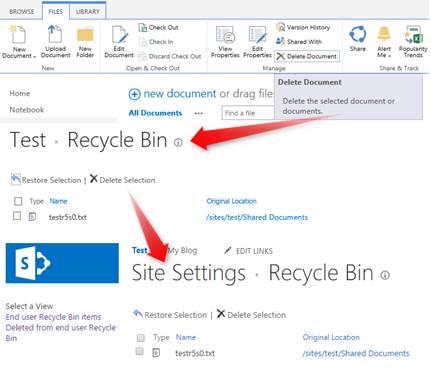Choose Check Out in the ribbon
The height and width of the screenshot is (370, 431).
[159, 27]
